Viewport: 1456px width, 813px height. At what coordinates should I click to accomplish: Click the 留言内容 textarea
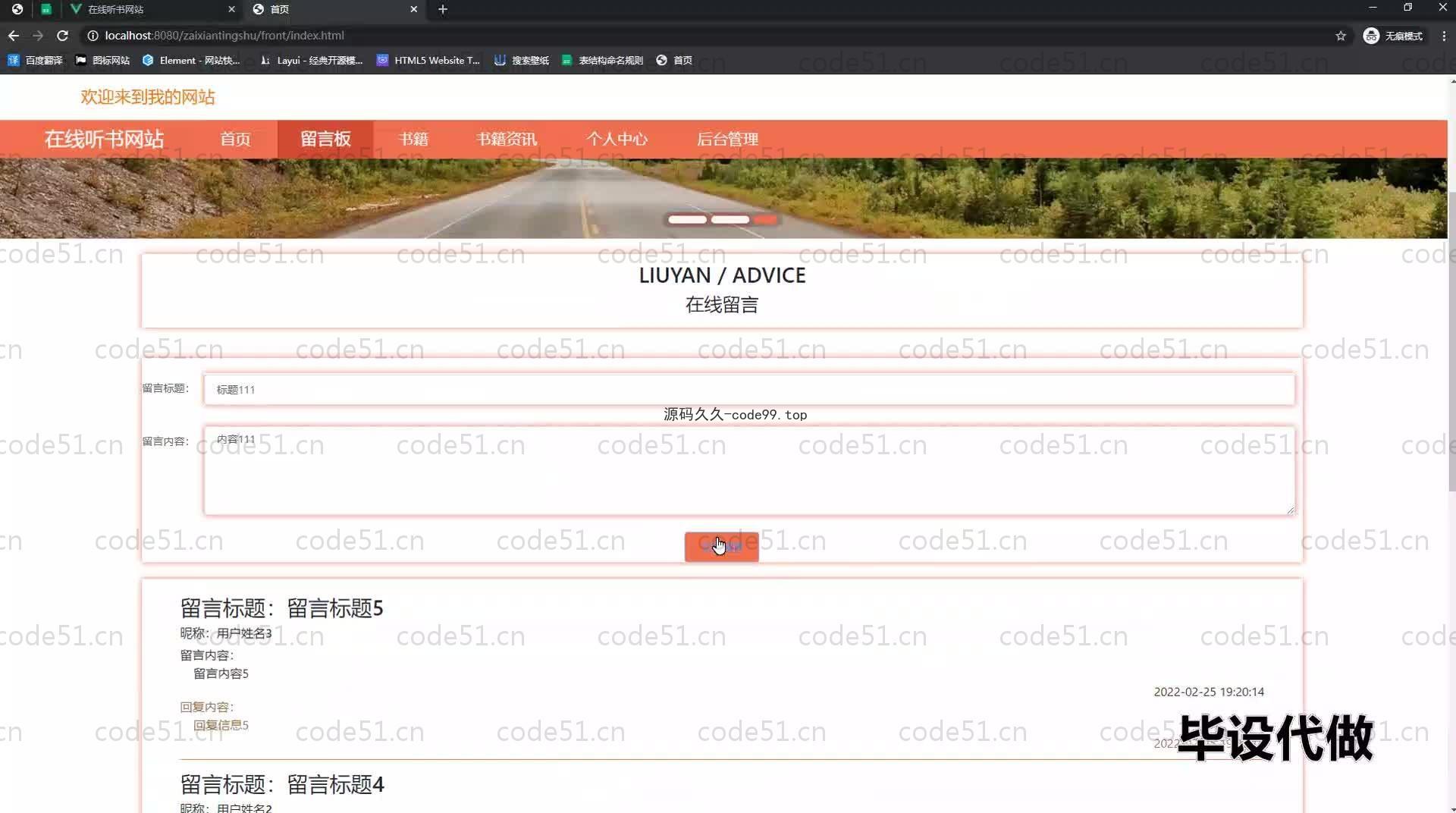point(748,471)
